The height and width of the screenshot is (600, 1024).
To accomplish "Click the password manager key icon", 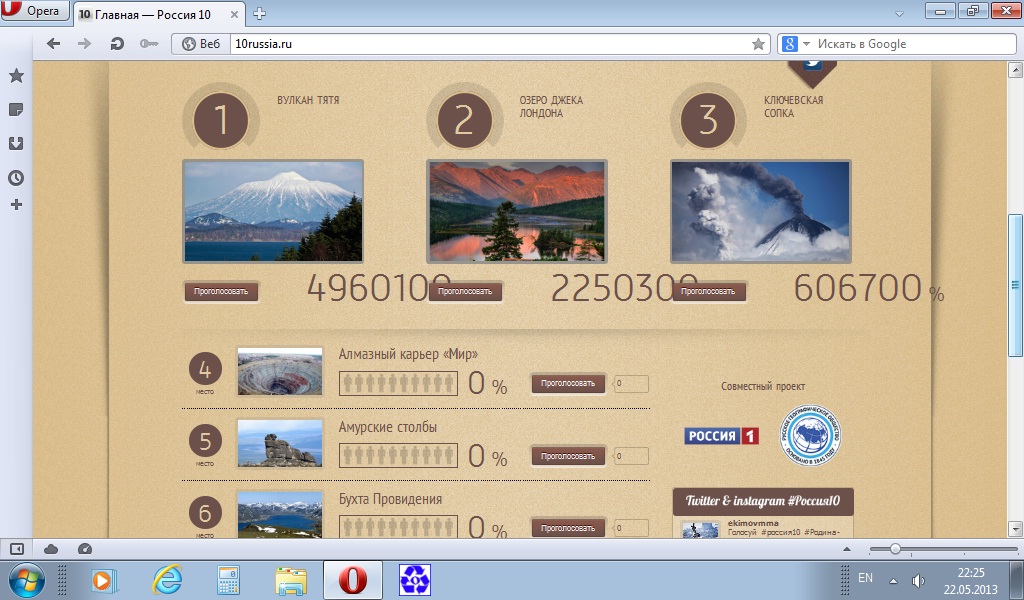I will tap(149, 44).
